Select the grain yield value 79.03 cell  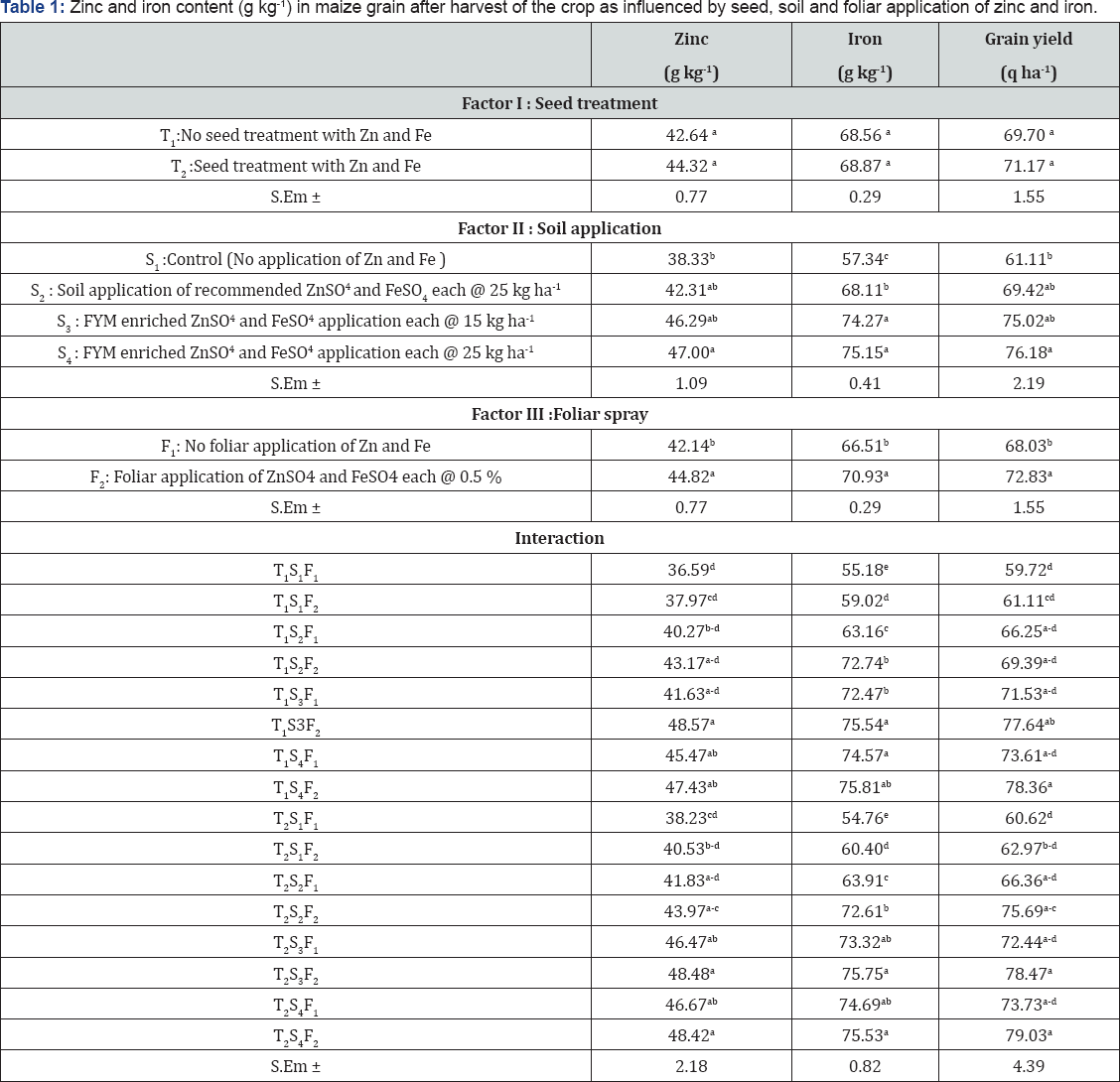[1028, 1035]
